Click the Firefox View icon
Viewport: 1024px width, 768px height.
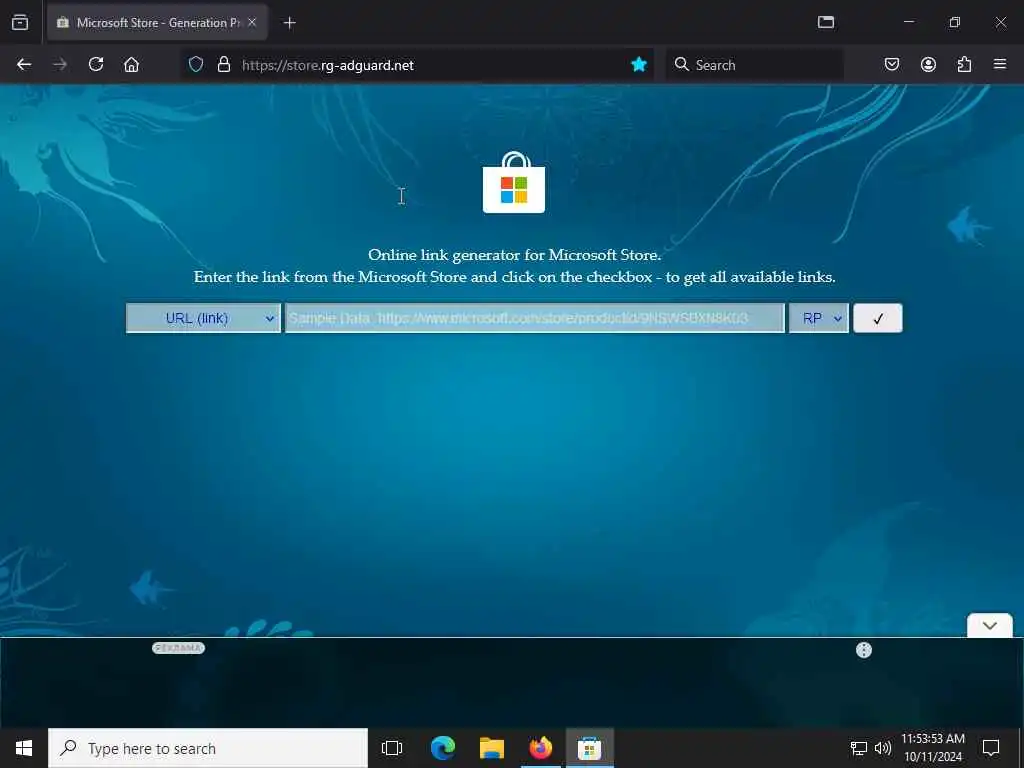(x=20, y=22)
